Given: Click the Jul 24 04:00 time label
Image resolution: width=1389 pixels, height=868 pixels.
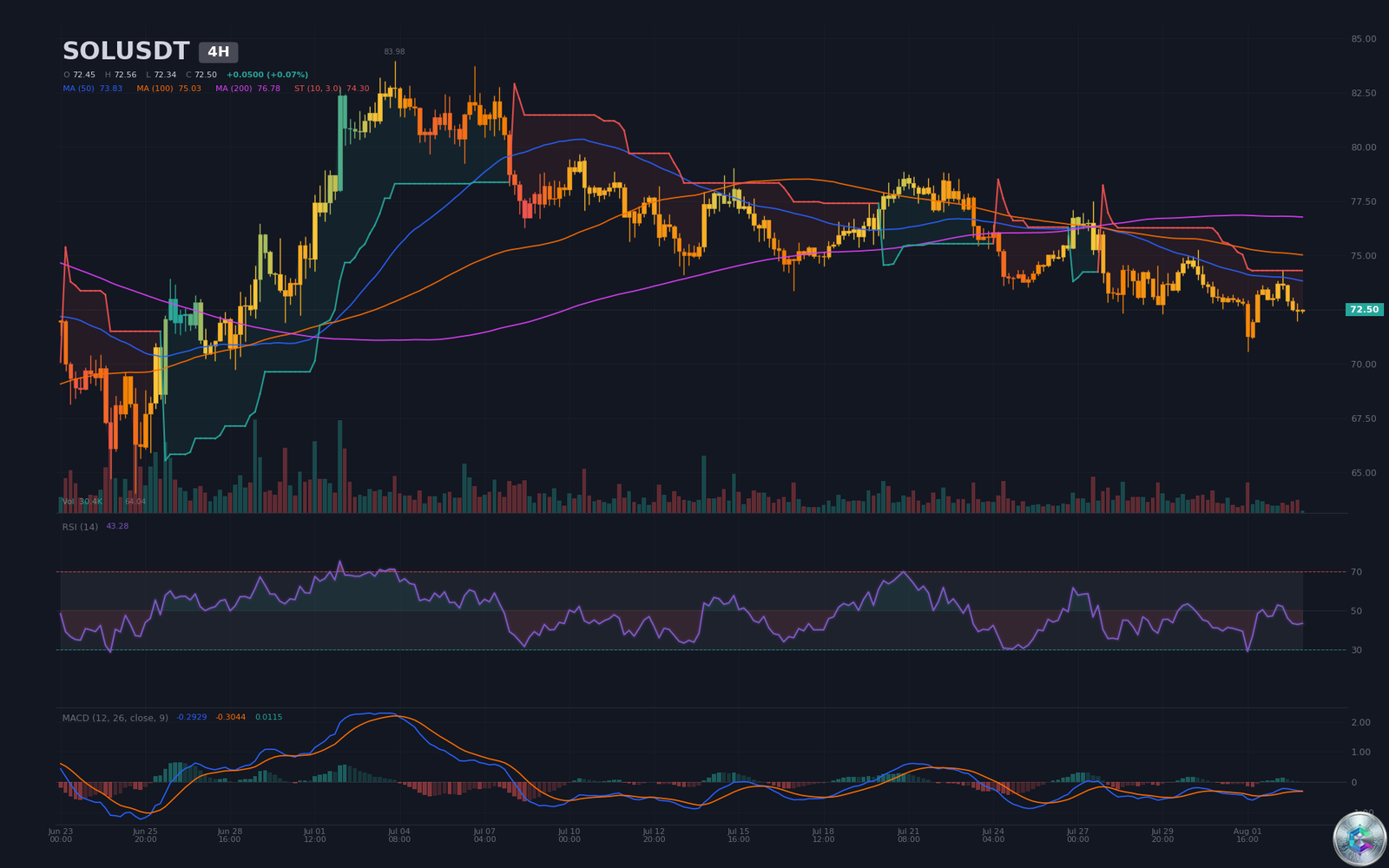Looking at the screenshot, I should point(993,835).
